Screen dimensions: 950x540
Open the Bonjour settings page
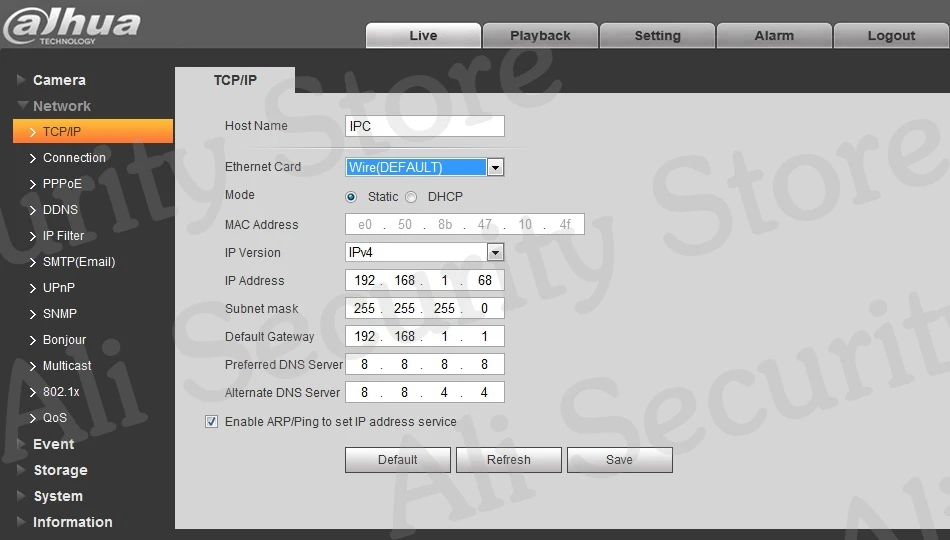pyautogui.click(x=64, y=340)
